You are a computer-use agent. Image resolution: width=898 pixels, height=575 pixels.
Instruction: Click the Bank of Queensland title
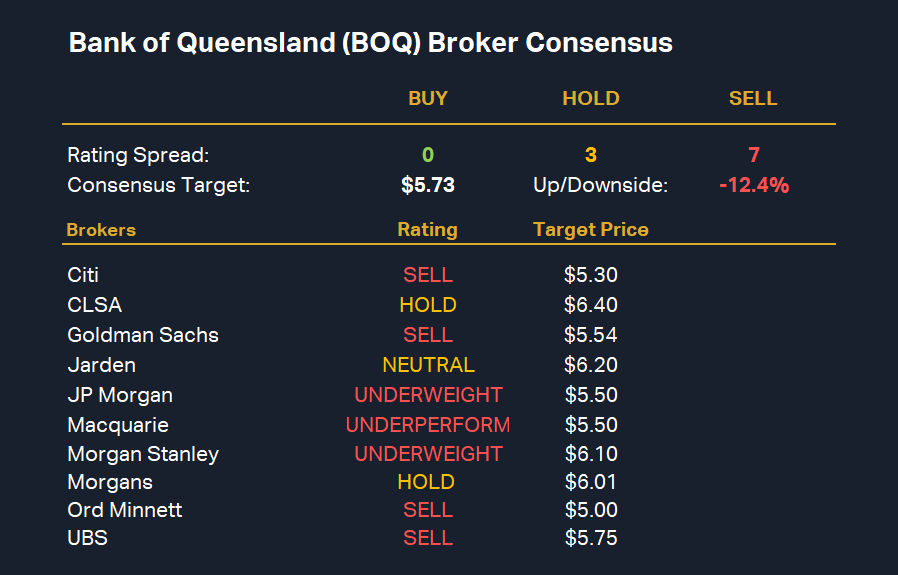370,43
